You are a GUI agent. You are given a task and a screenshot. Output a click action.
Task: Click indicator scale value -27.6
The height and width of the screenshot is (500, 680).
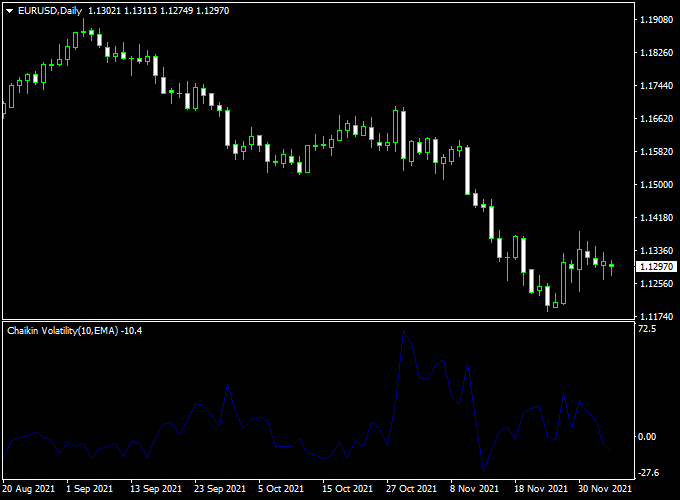[x=649, y=473]
